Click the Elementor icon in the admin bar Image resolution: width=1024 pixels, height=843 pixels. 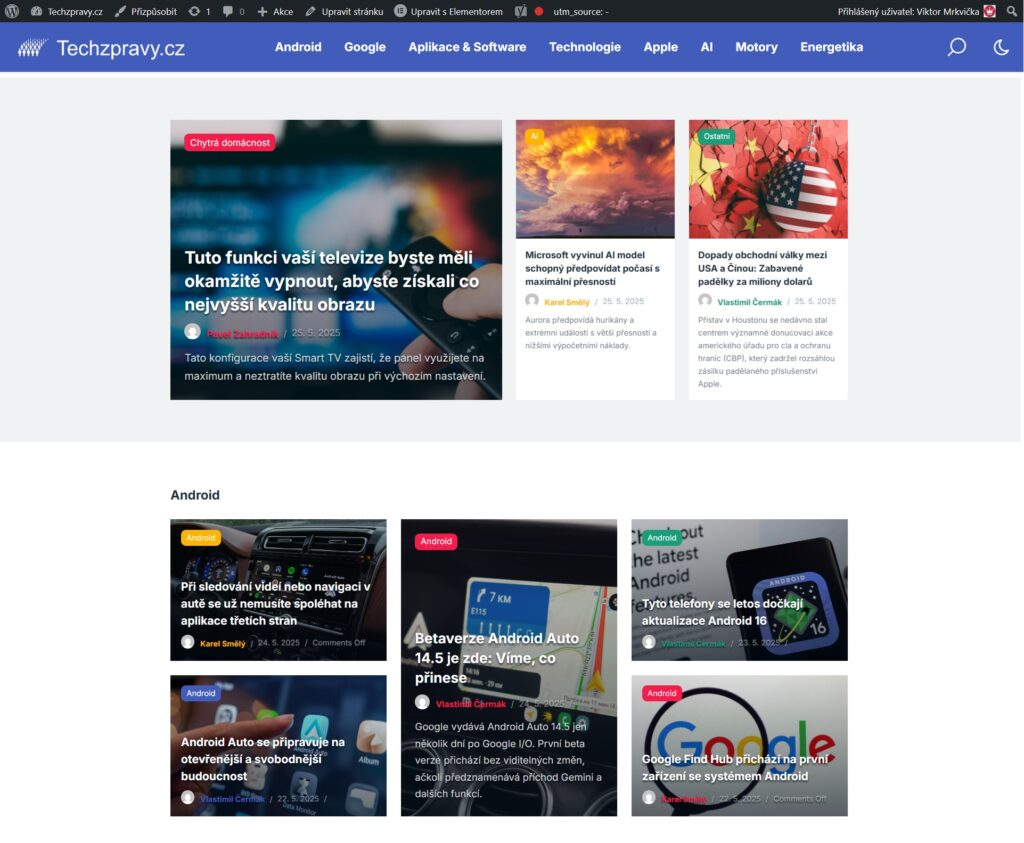click(400, 11)
